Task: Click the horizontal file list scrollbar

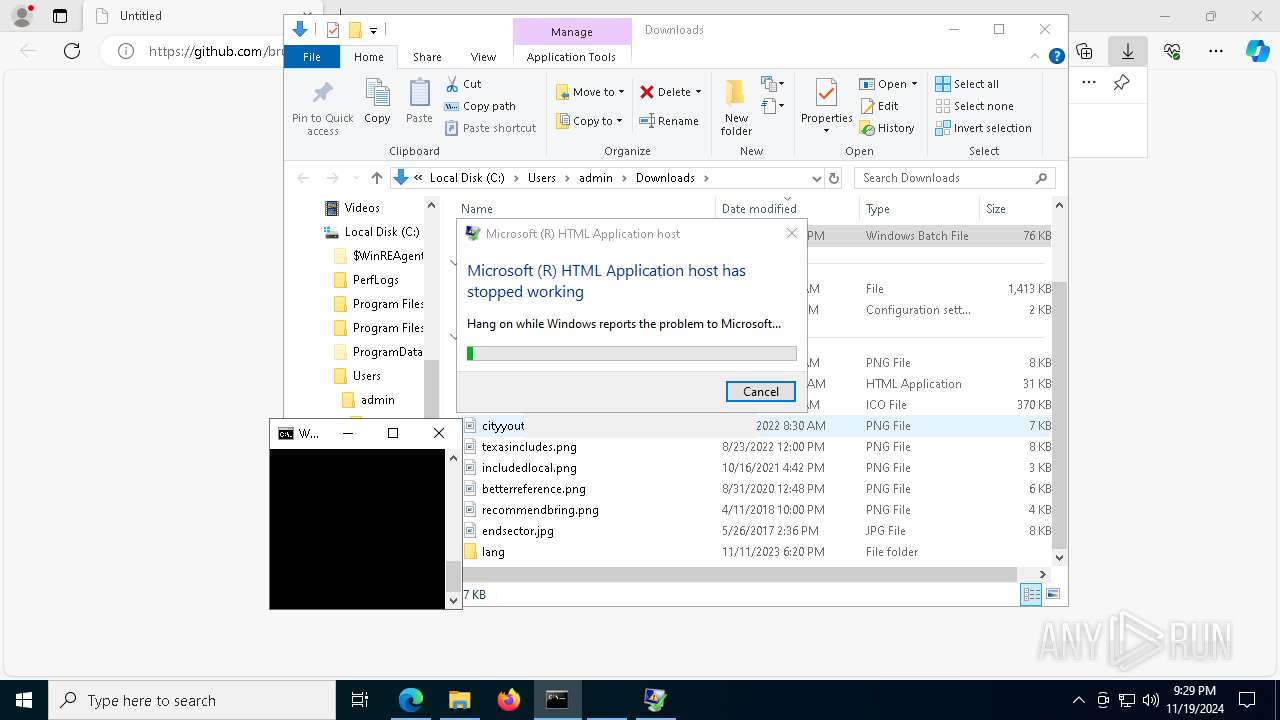Action: pyautogui.click(x=740, y=574)
